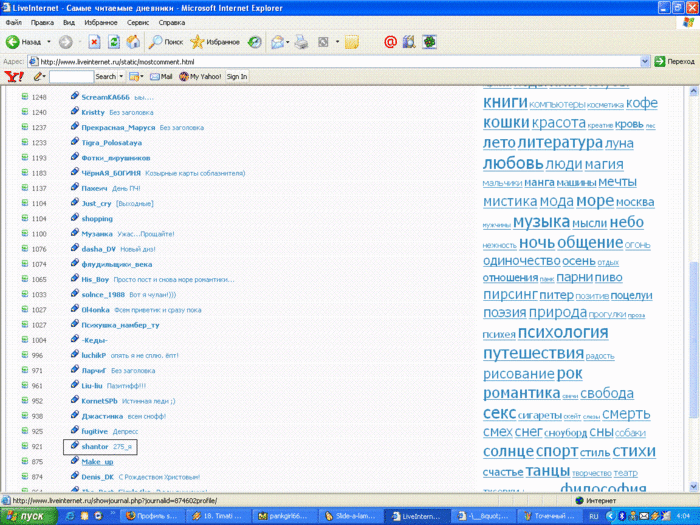This screenshot has height=525, width=700.
Task: Click the green bug toolbar icon
Action: [429, 42]
